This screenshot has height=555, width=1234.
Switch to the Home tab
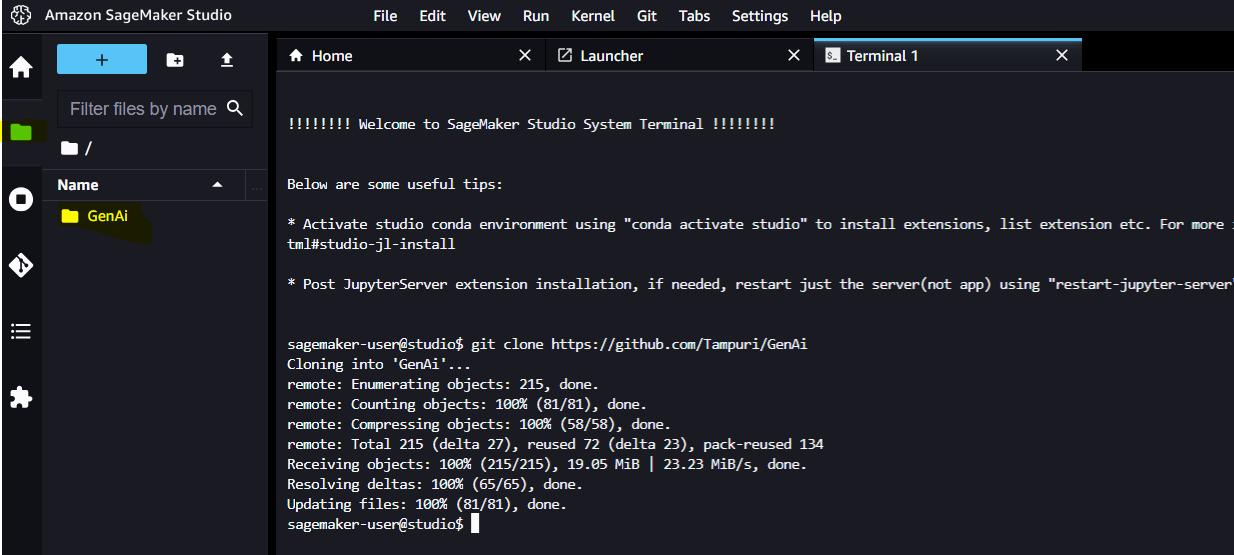click(411, 56)
